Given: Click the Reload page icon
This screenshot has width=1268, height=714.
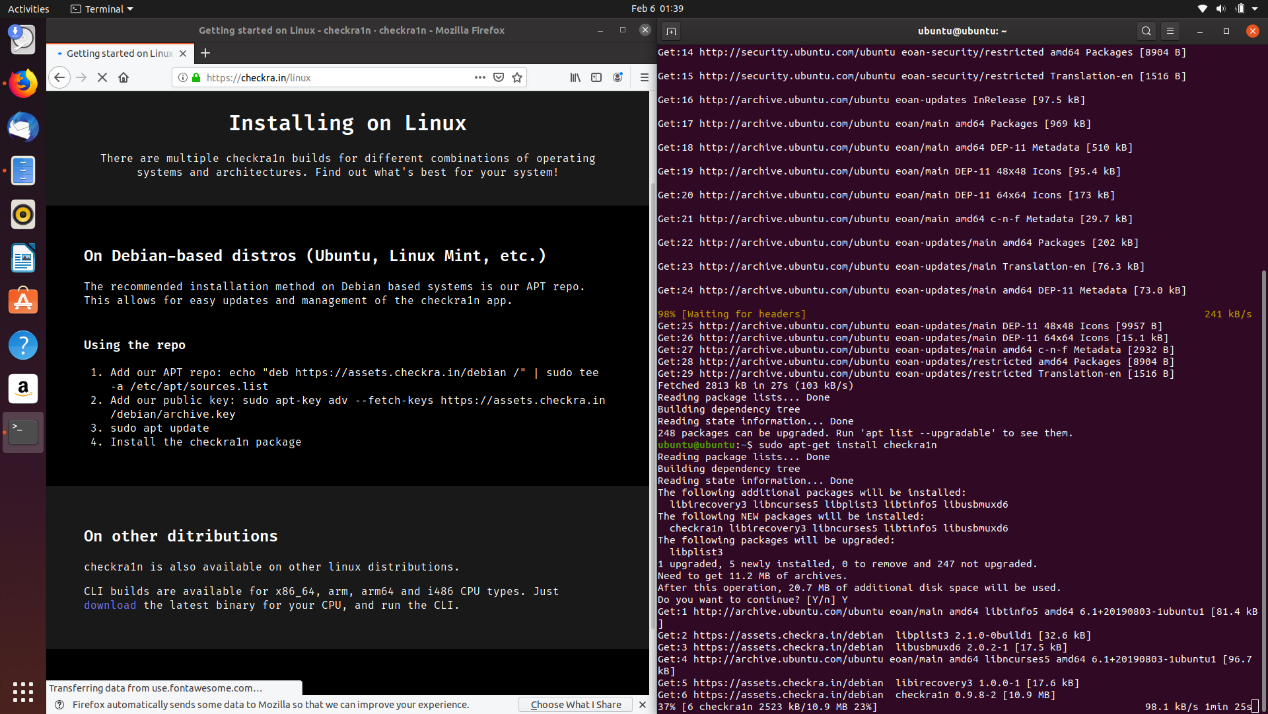Looking at the screenshot, I should (103, 77).
